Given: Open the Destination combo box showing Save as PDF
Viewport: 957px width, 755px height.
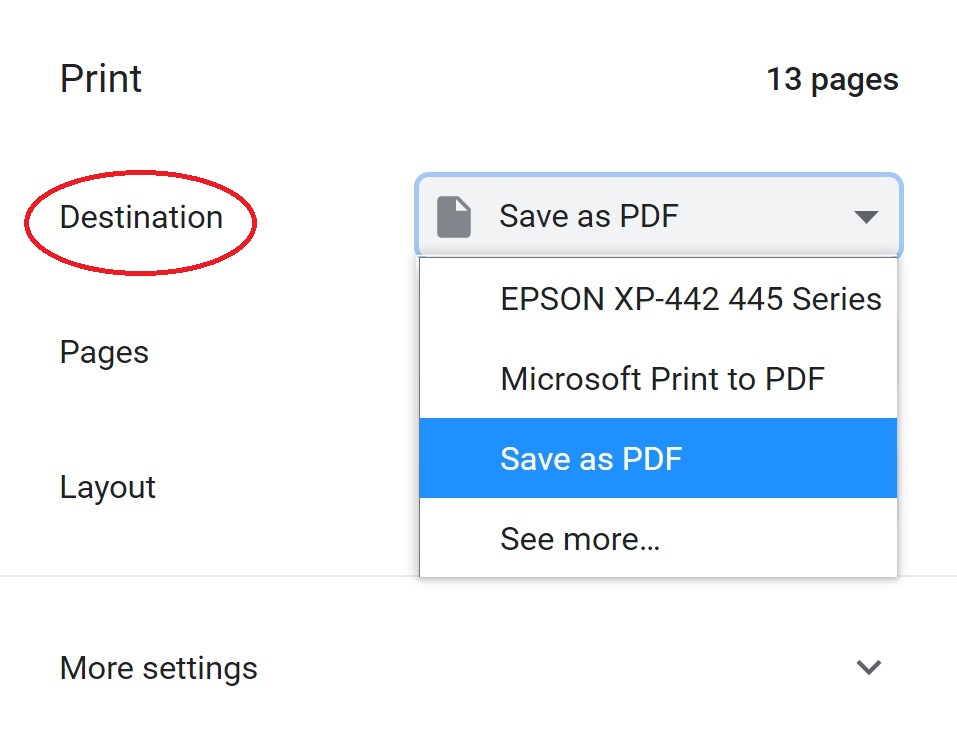Looking at the screenshot, I should point(659,215).
